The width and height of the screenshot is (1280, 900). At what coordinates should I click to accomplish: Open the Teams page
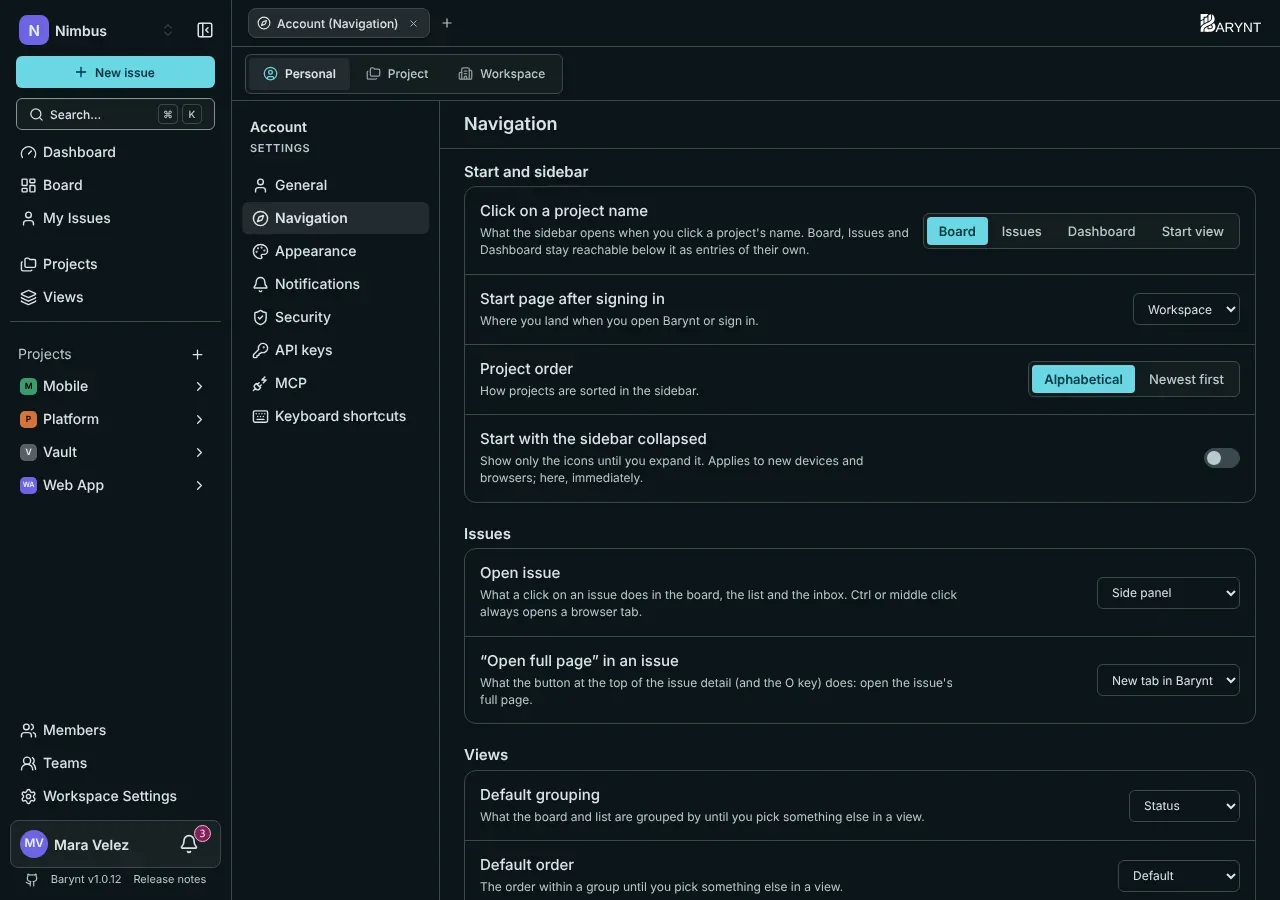(x=115, y=763)
